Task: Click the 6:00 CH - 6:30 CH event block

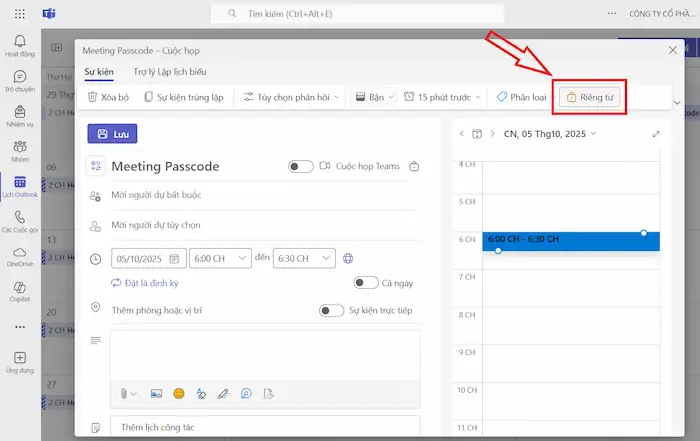Action: pos(570,241)
